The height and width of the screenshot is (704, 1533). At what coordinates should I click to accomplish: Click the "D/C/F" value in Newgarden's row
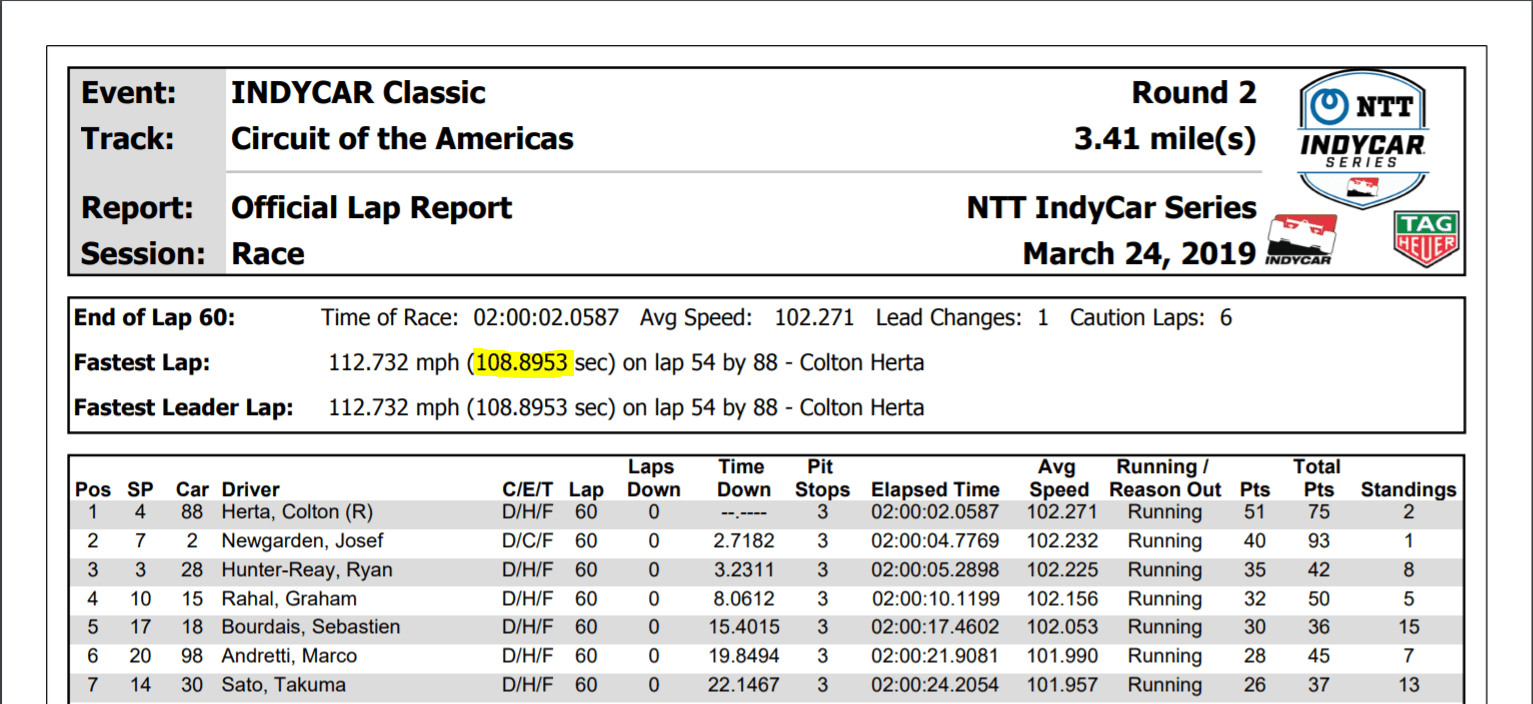(527, 541)
